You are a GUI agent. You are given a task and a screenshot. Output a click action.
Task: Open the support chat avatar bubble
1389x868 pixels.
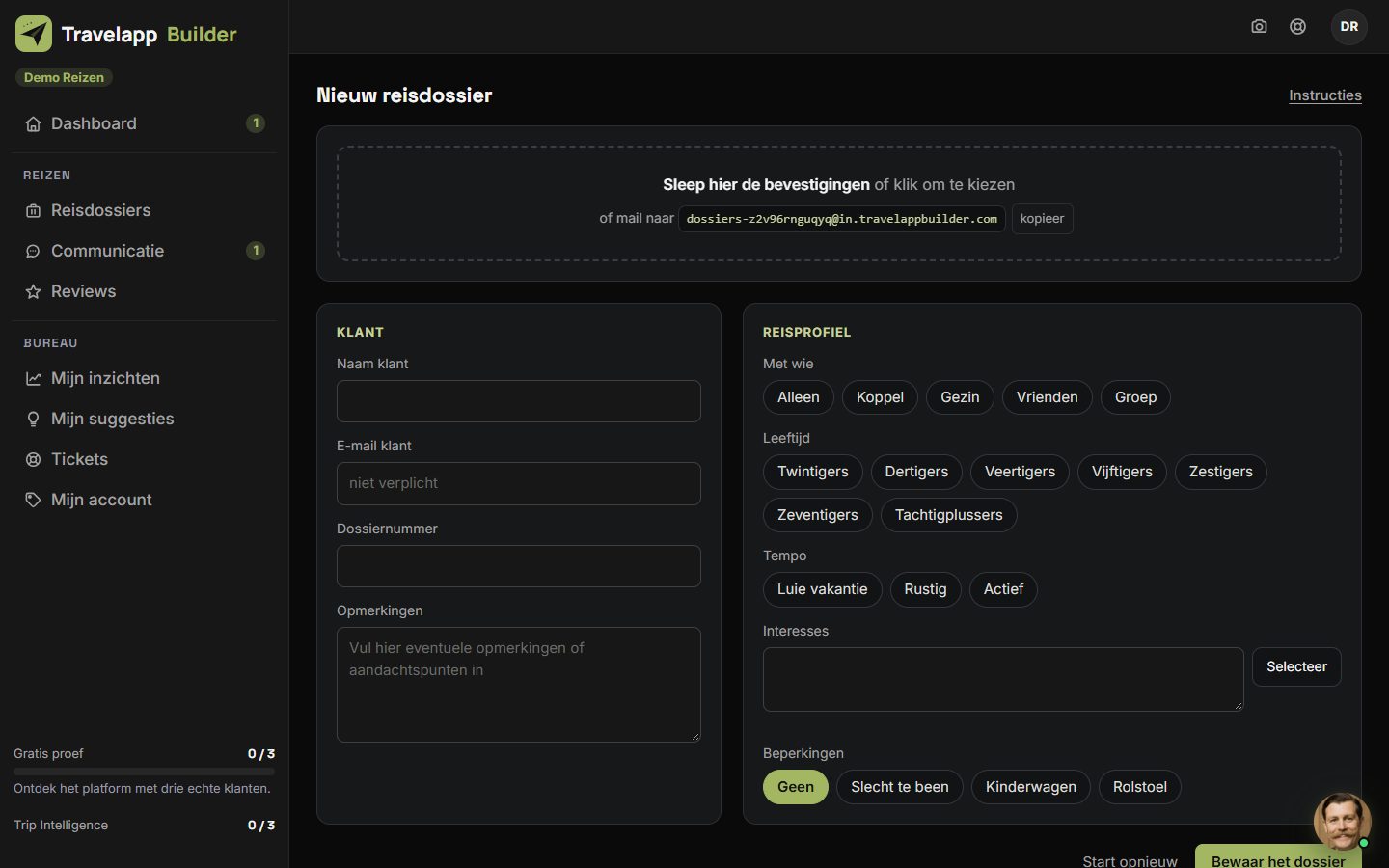point(1342,821)
